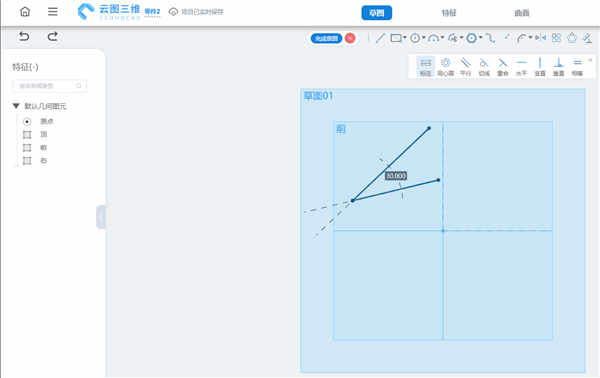This screenshot has width=600, height=378.
Task: Click the feature search input field
Action: click(50, 86)
